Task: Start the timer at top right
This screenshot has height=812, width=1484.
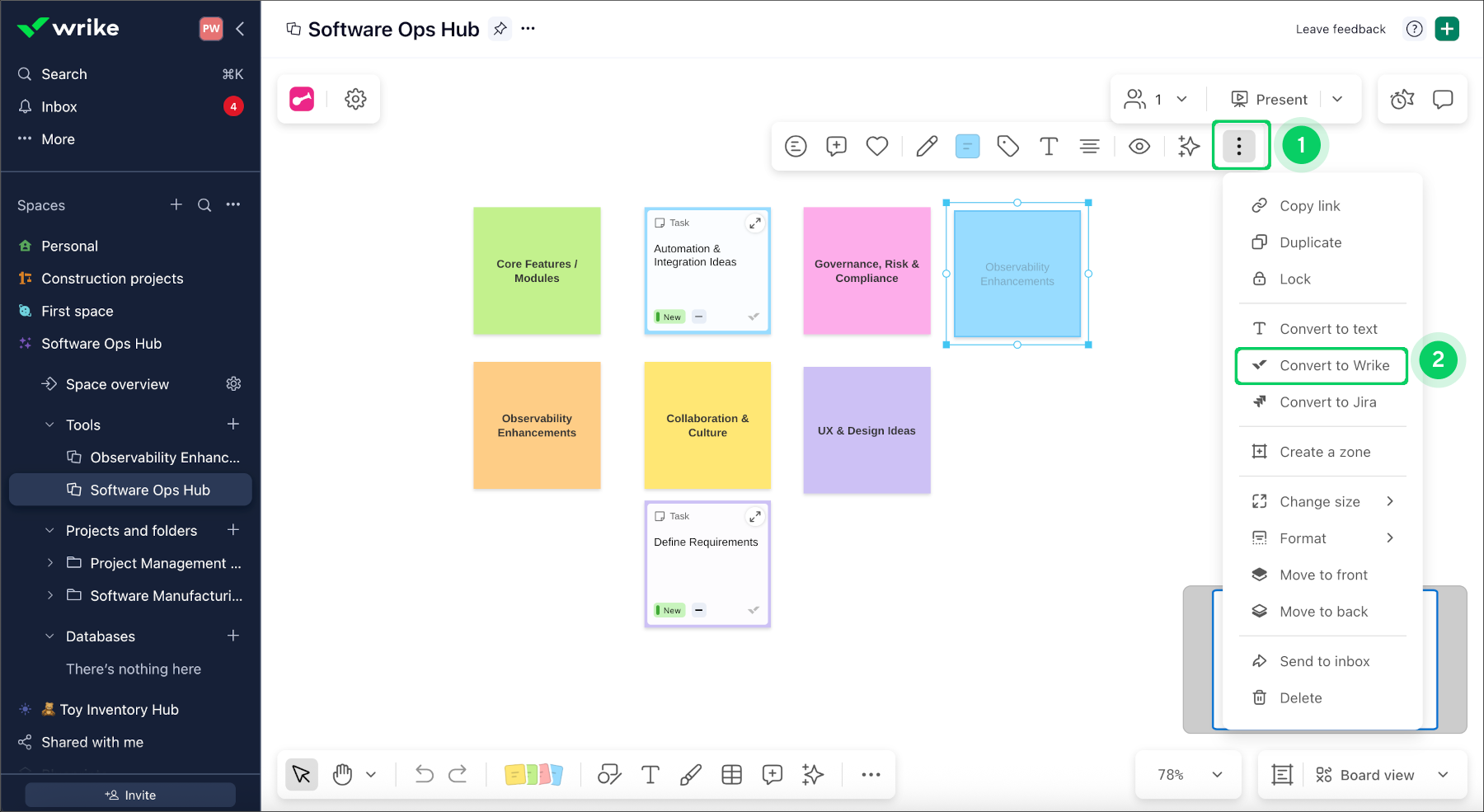Action: [1401, 99]
